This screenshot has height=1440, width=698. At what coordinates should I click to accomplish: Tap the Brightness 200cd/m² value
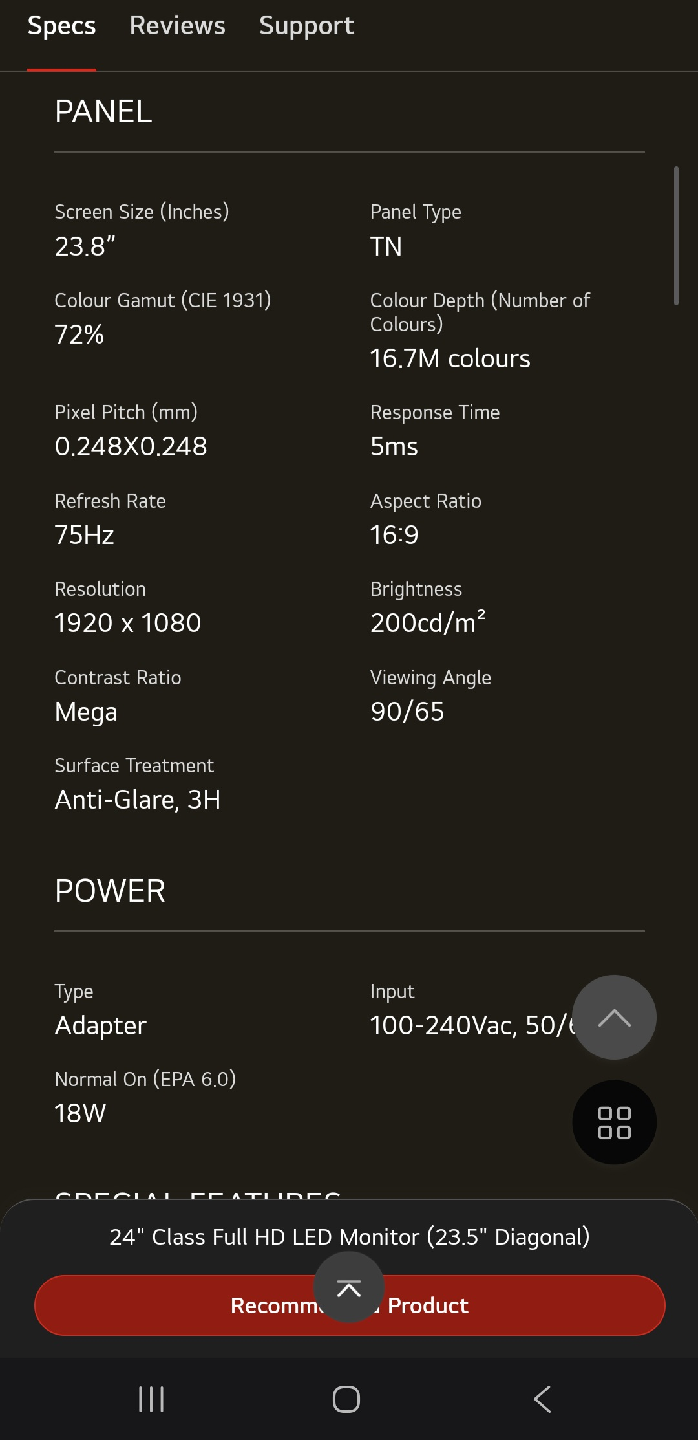[x=428, y=623]
